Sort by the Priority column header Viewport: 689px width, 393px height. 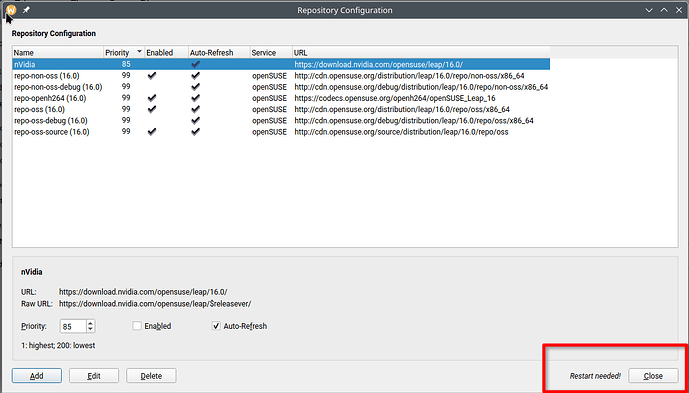pos(124,53)
